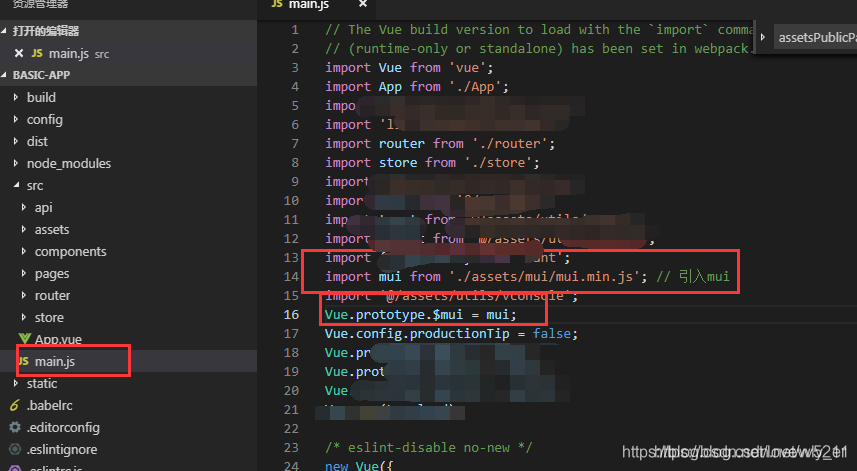Close the main.js editor tab
Viewport: 857px width, 471px height.
click(x=363, y=4)
